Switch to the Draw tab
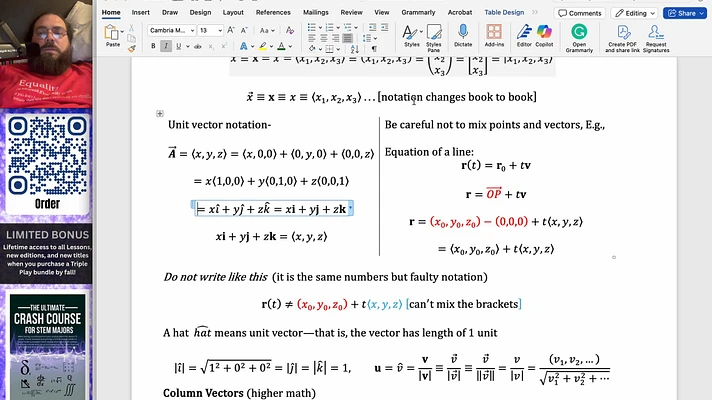Viewport: 712px width, 400px height. tap(170, 12)
